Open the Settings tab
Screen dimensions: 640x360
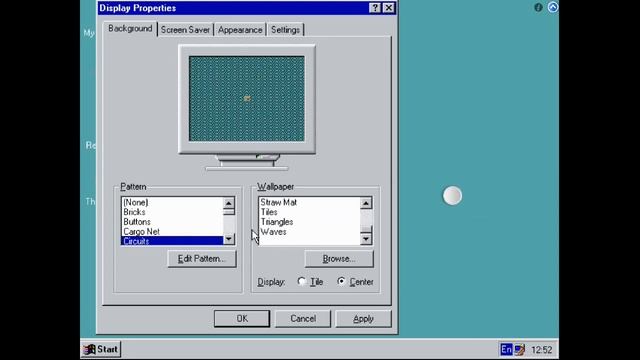[285, 30]
